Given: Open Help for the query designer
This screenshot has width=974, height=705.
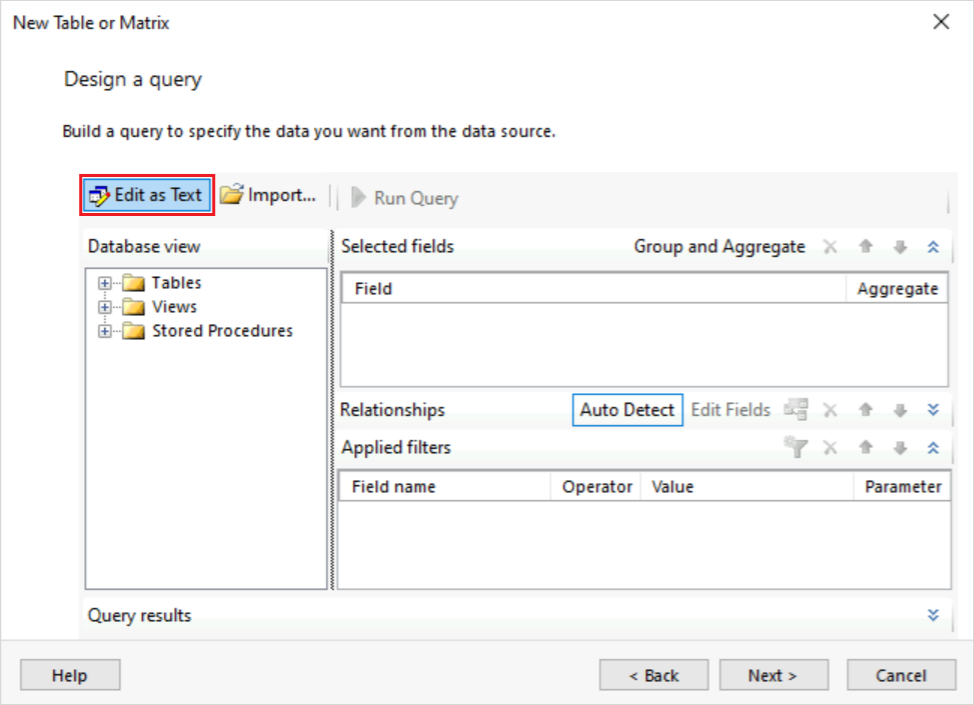Looking at the screenshot, I should (x=69, y=674).
